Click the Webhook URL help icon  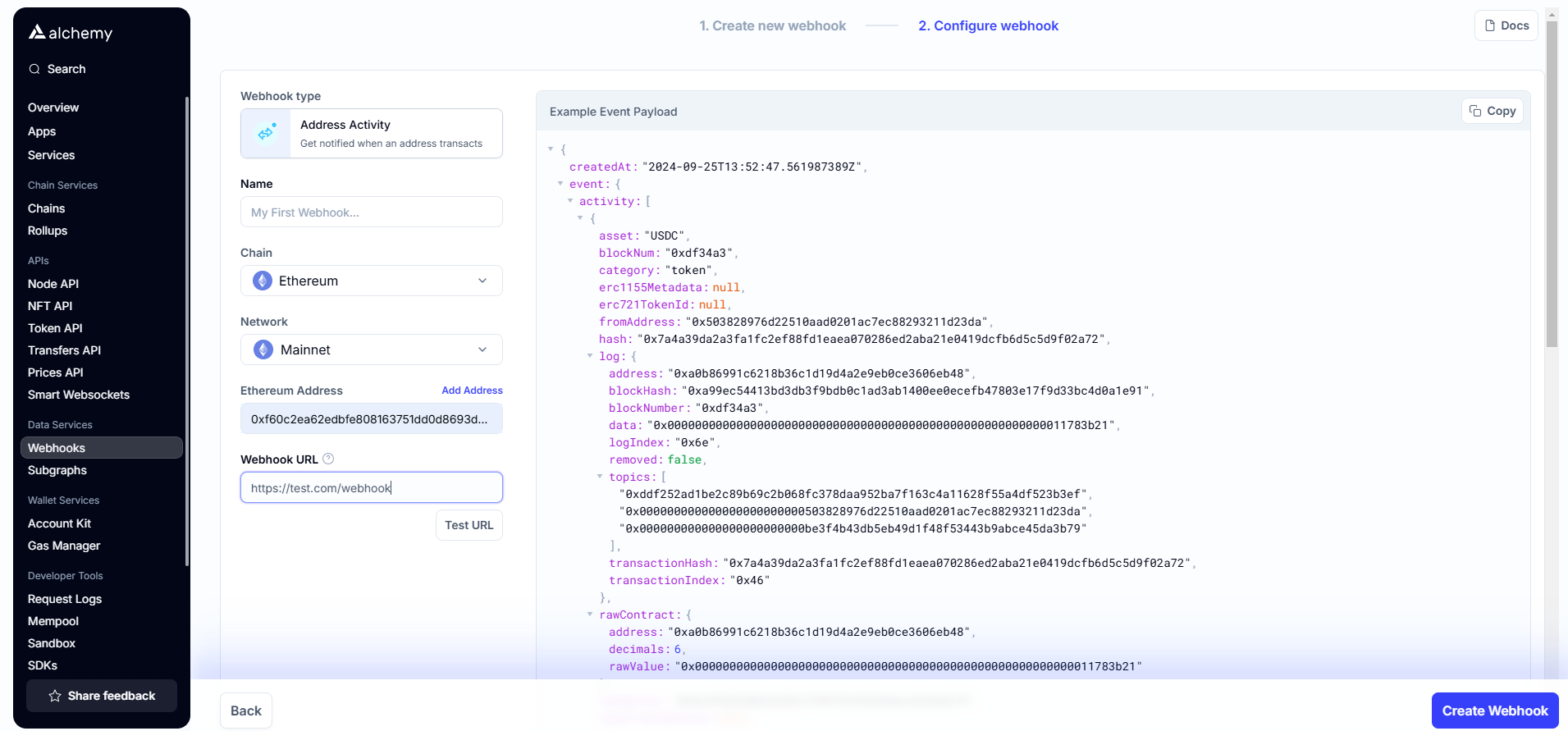(x=328, y=459)
